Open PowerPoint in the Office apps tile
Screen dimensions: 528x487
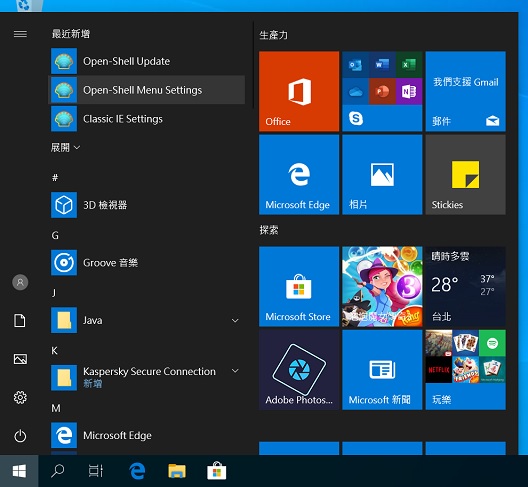[382, 91]
